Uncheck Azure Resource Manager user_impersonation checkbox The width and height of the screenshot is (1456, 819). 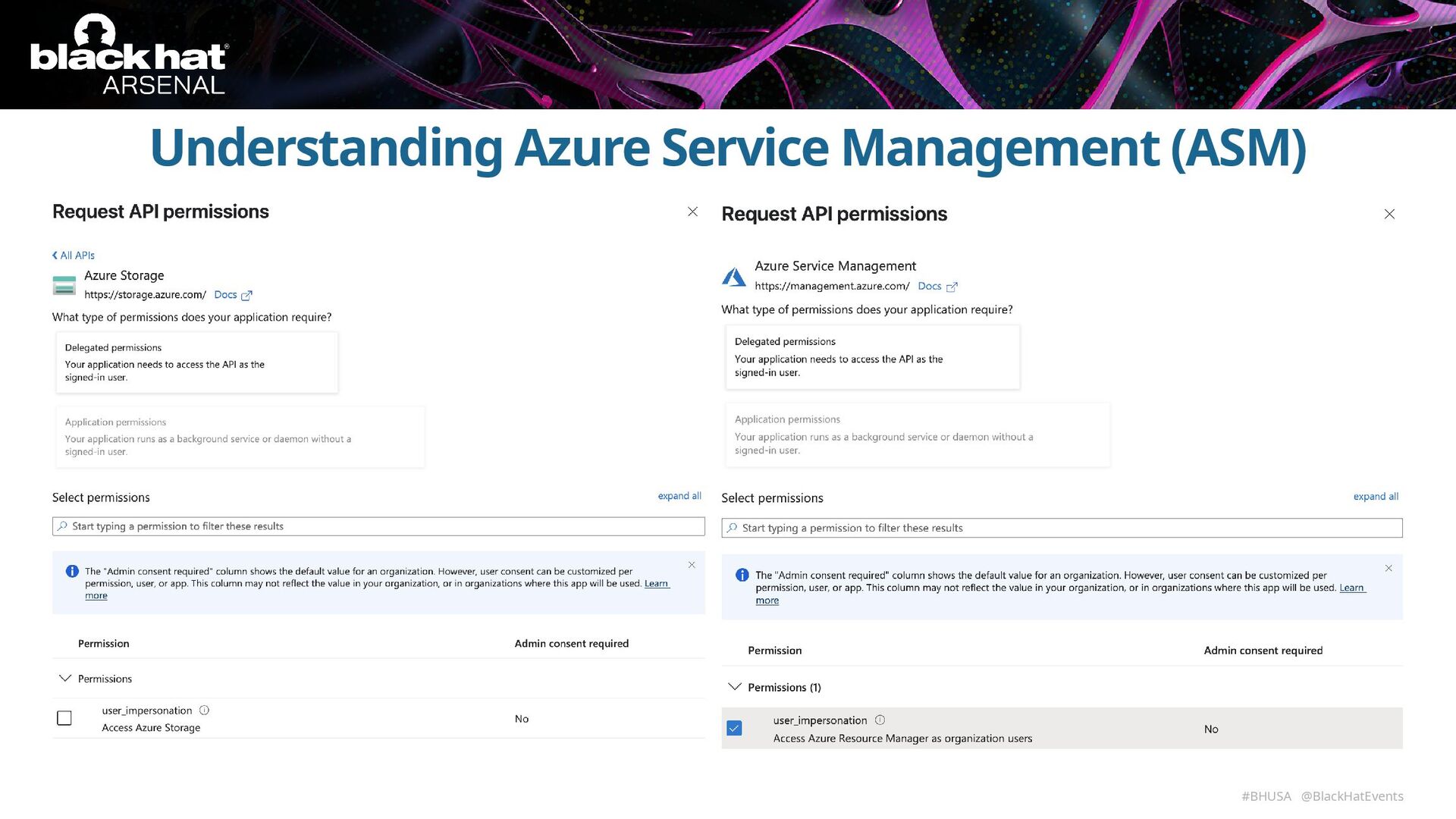click(x=734, y=729)
